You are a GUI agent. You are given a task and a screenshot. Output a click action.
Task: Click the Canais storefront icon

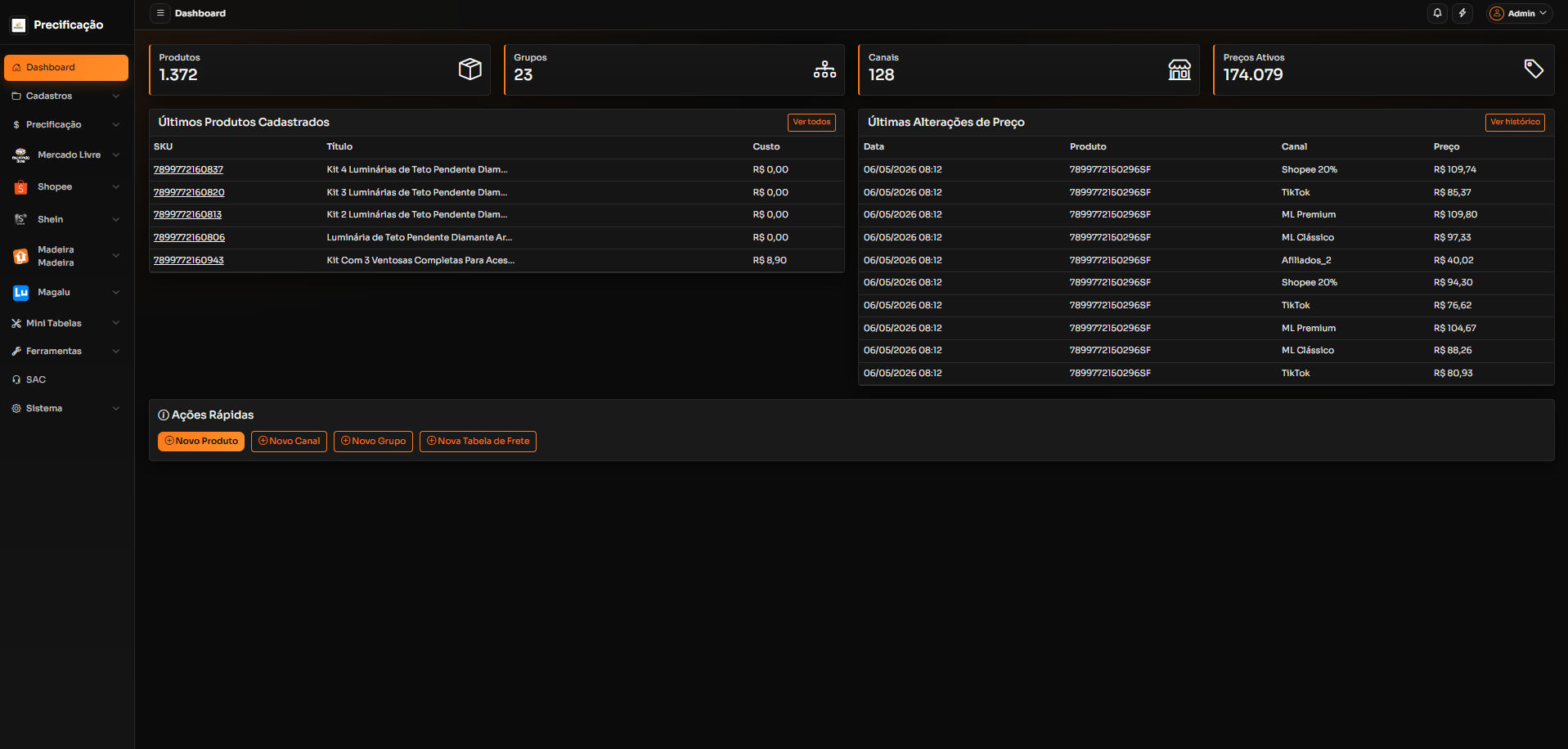(x=1179, y=70)
